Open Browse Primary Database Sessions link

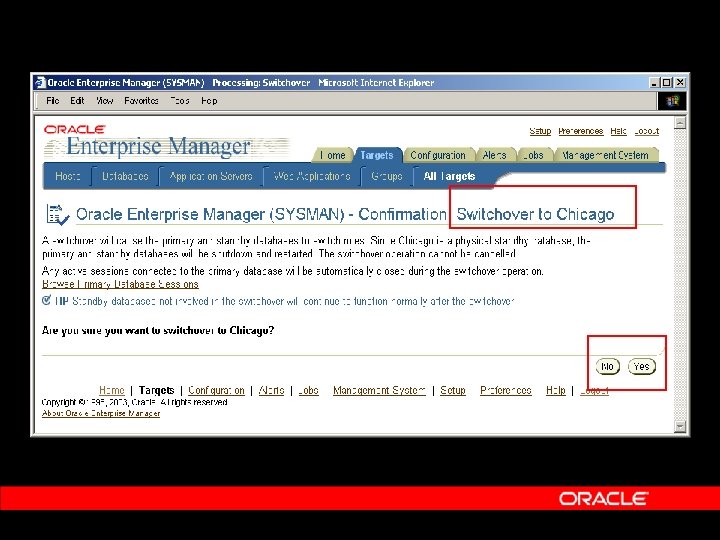coord(120,284)
